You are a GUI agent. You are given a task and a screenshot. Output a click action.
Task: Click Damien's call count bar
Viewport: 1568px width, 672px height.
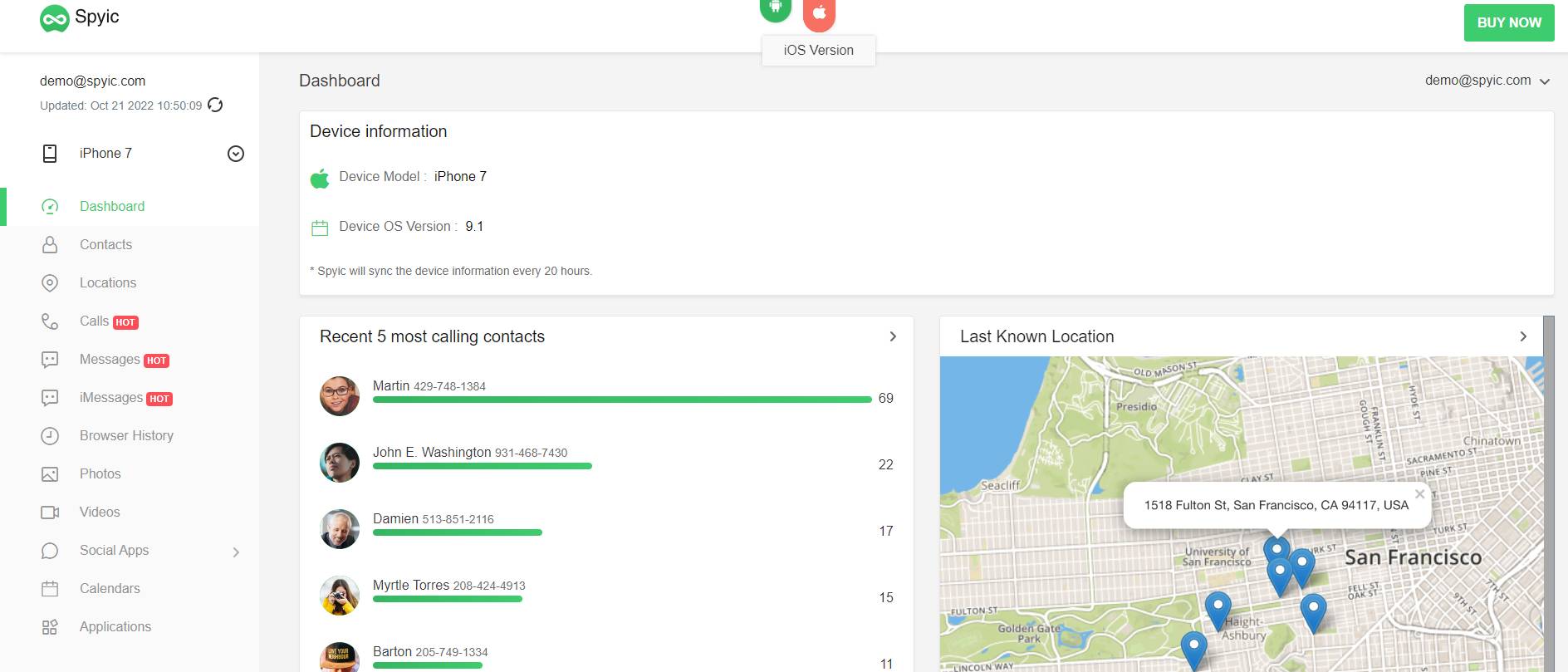pos(458,532)
